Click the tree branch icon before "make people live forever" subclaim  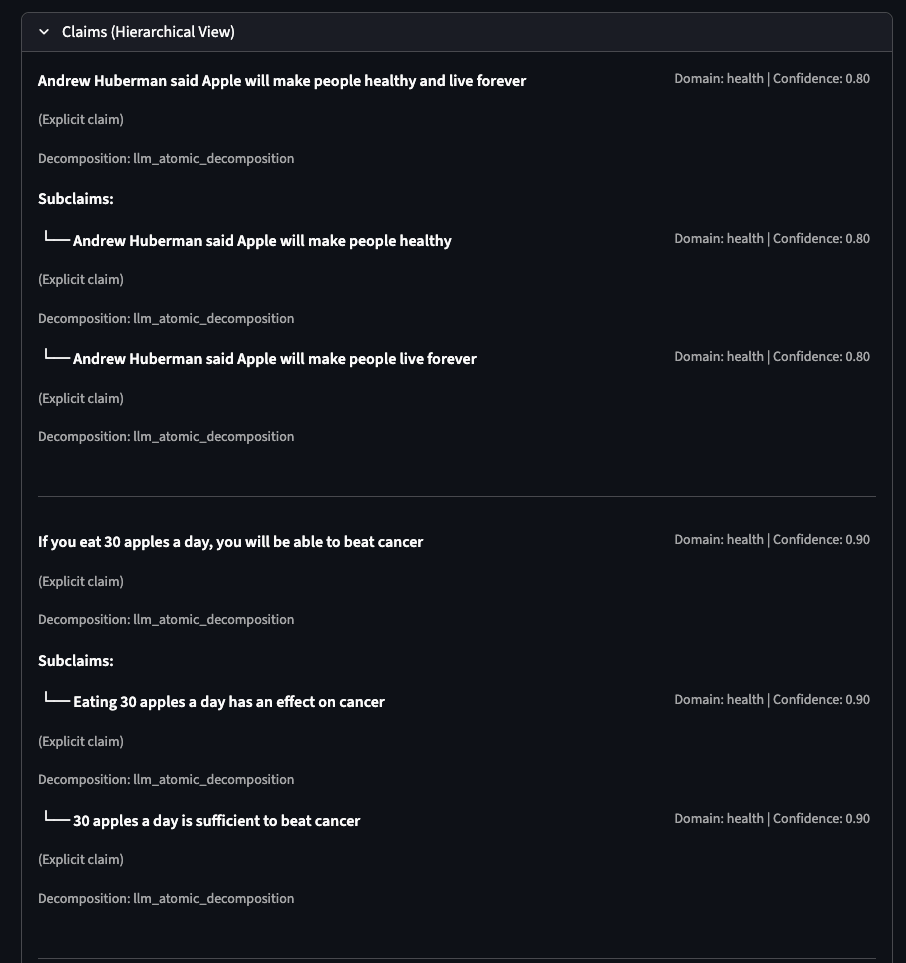56,358
